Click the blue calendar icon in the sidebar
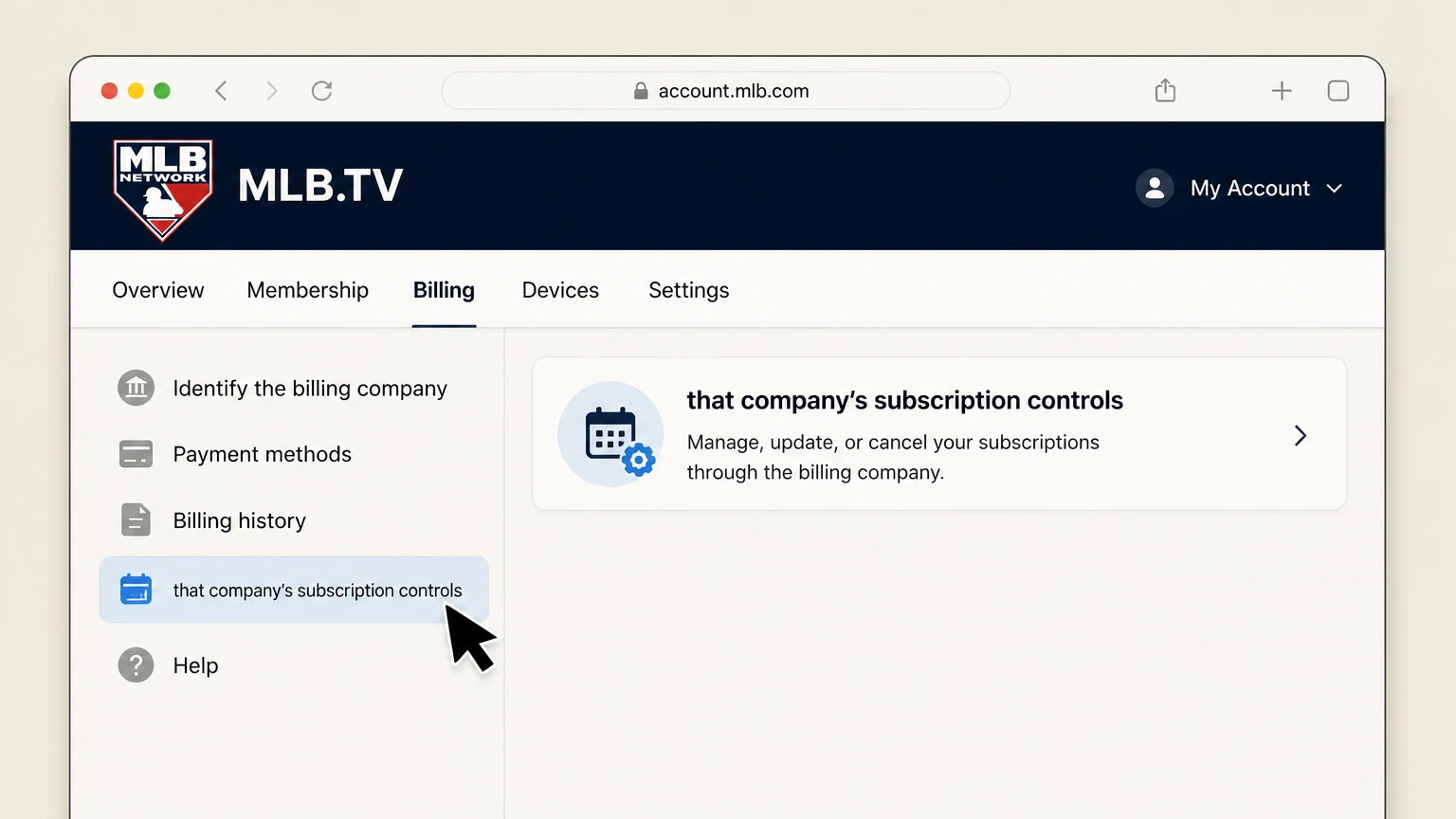This screenshot has height=819, width=1456. (x=136, y=589)
